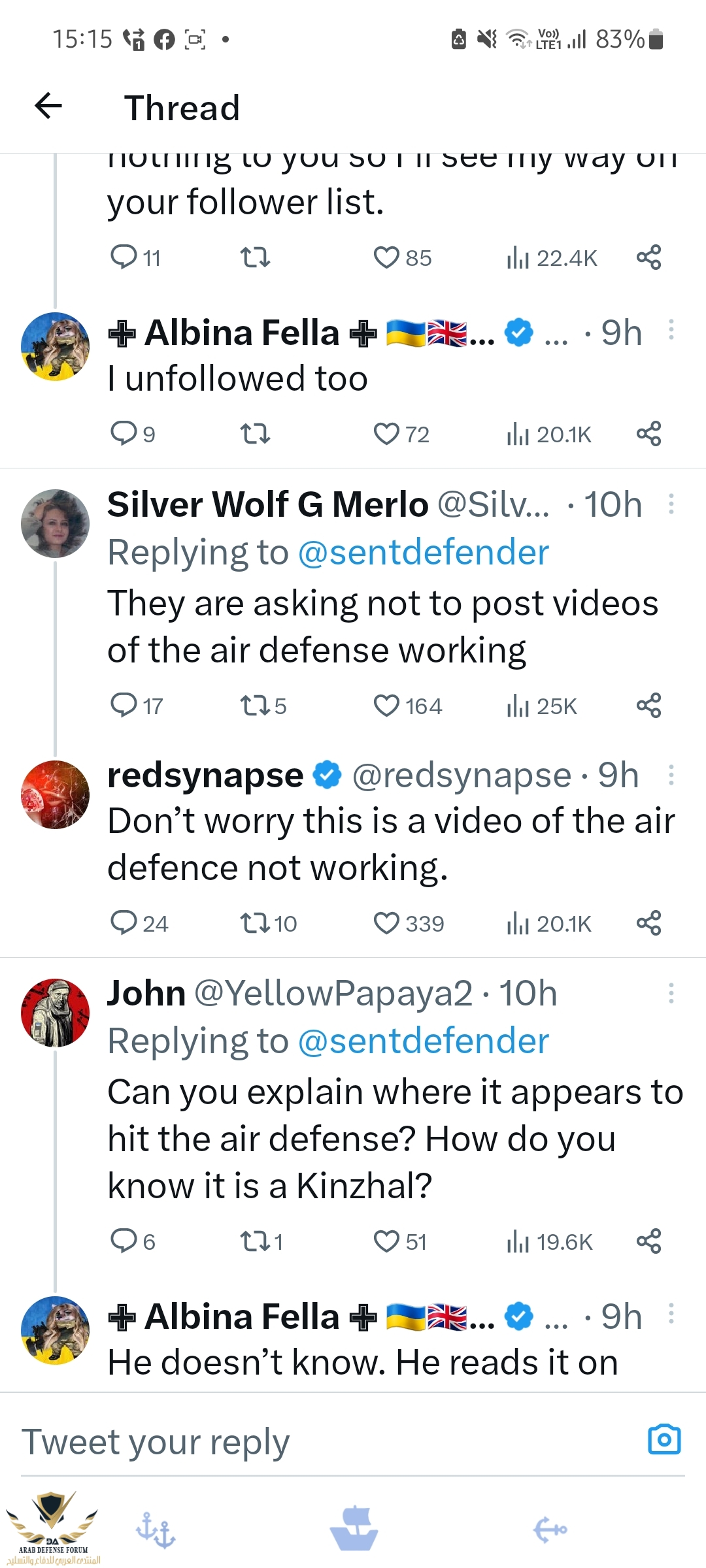706x1568 pixels.
Task: Tap the back arrow next to Thread
Action: (48, 106)
